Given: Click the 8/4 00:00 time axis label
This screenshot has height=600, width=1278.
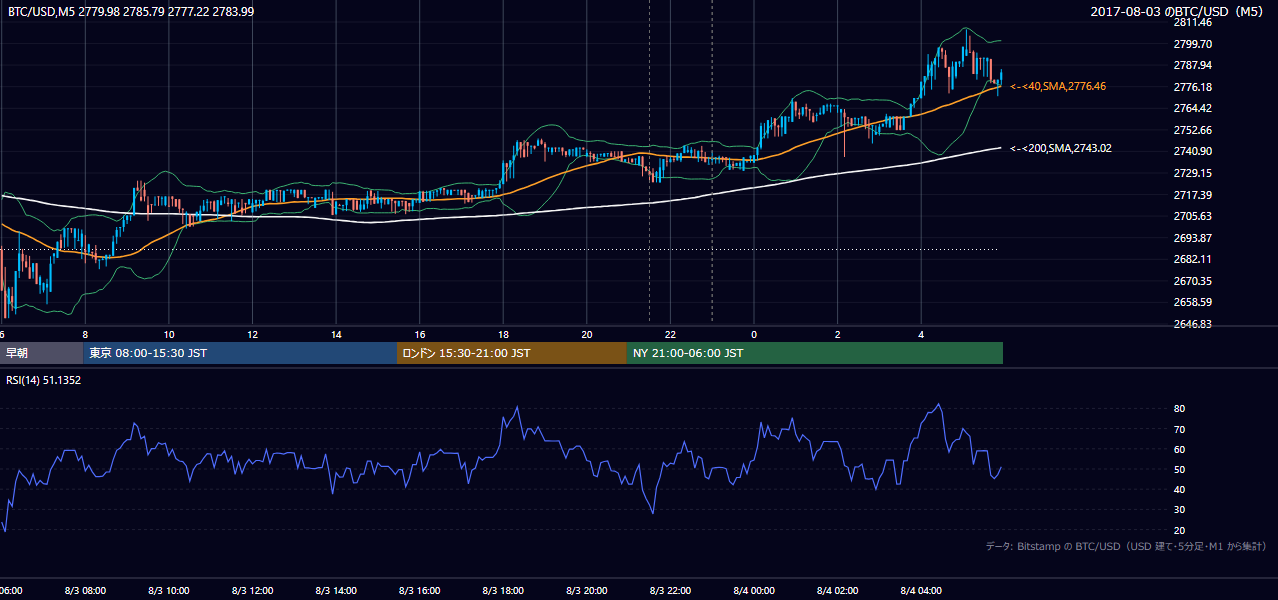Looking at the screenshot, I should point(754,591).
